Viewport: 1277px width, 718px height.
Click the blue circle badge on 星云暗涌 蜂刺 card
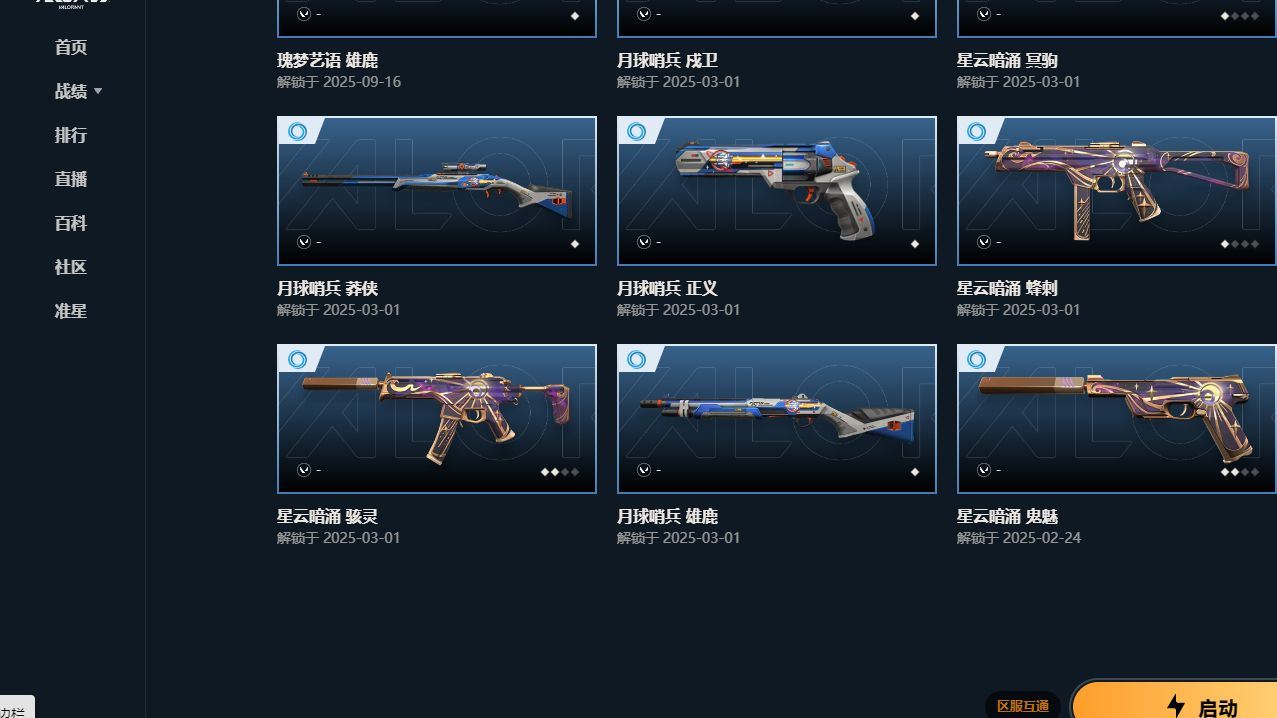pyautogui.click(x=977, y=132)
